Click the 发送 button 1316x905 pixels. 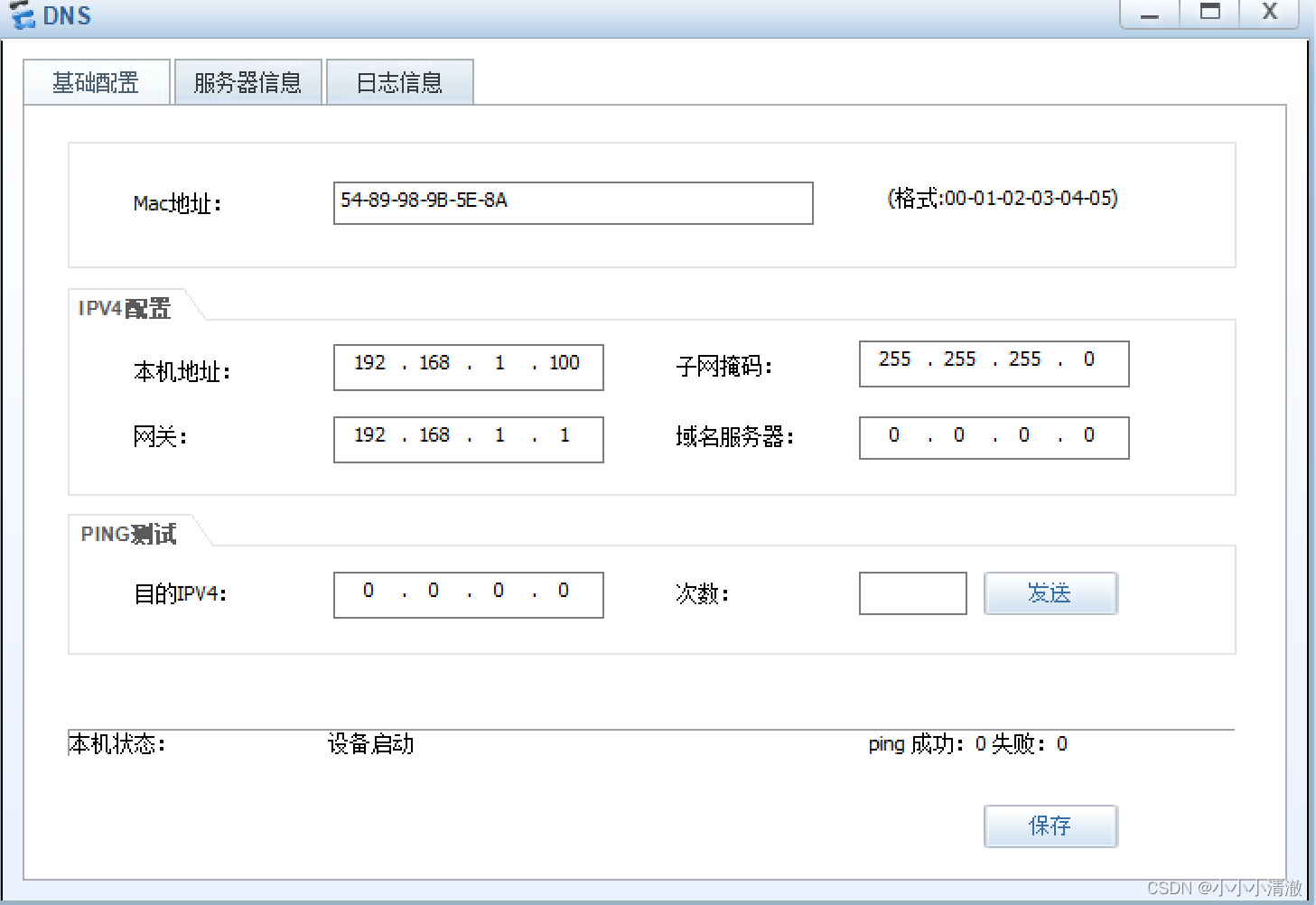coord(1050,593)
